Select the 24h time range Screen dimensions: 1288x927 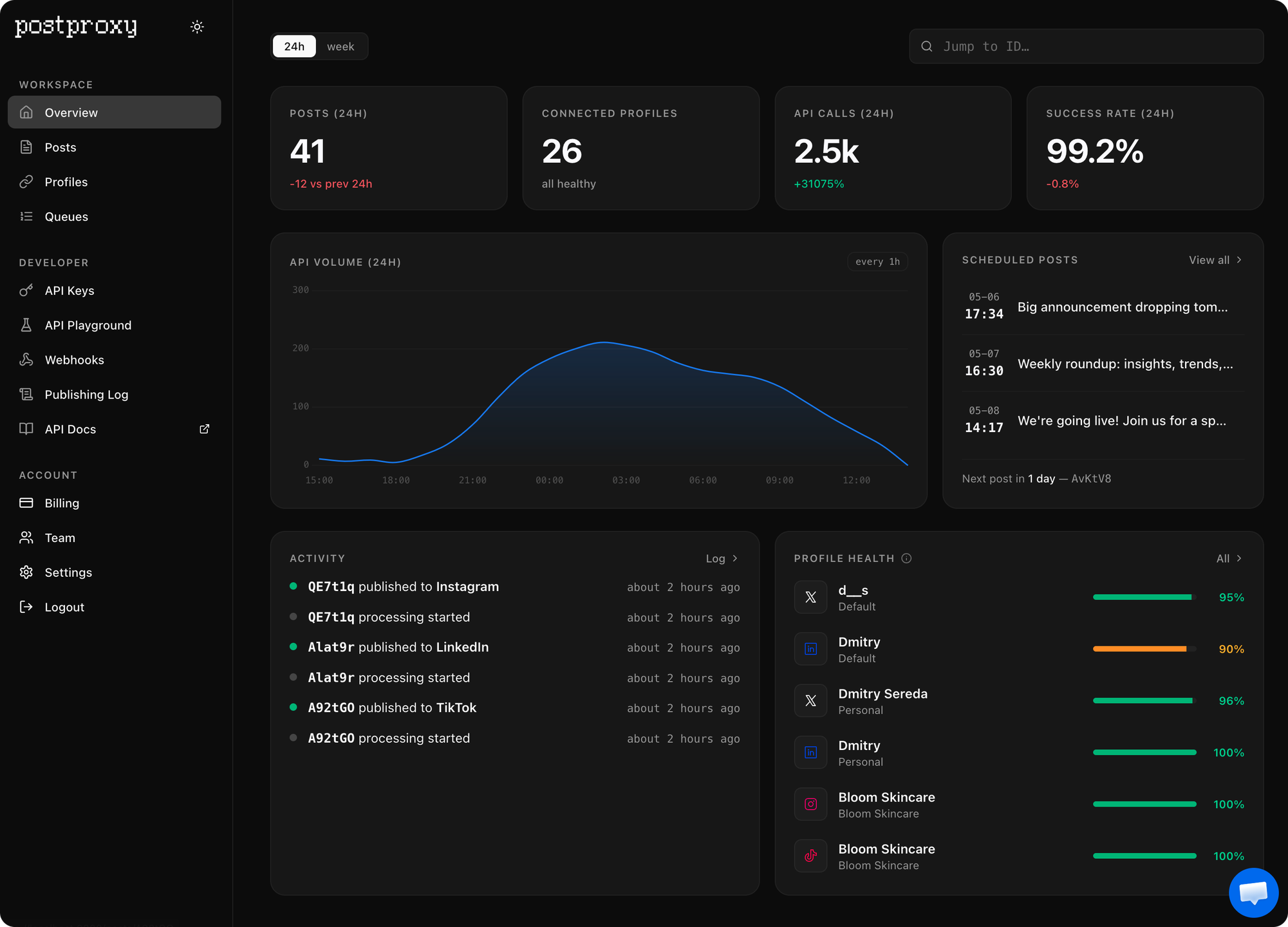[x=294, y=46]
